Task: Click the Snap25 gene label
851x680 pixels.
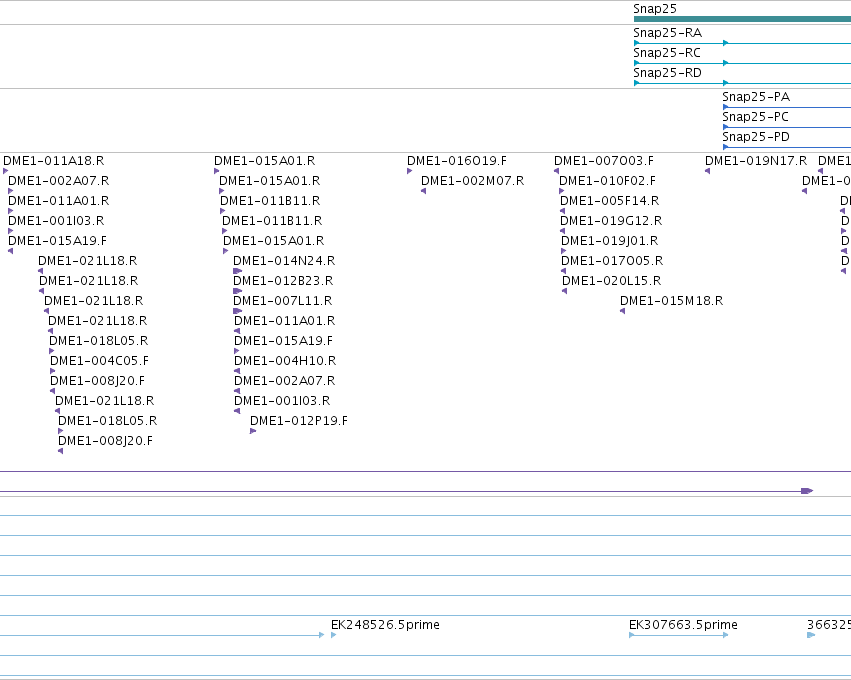Action: (655, 9)
